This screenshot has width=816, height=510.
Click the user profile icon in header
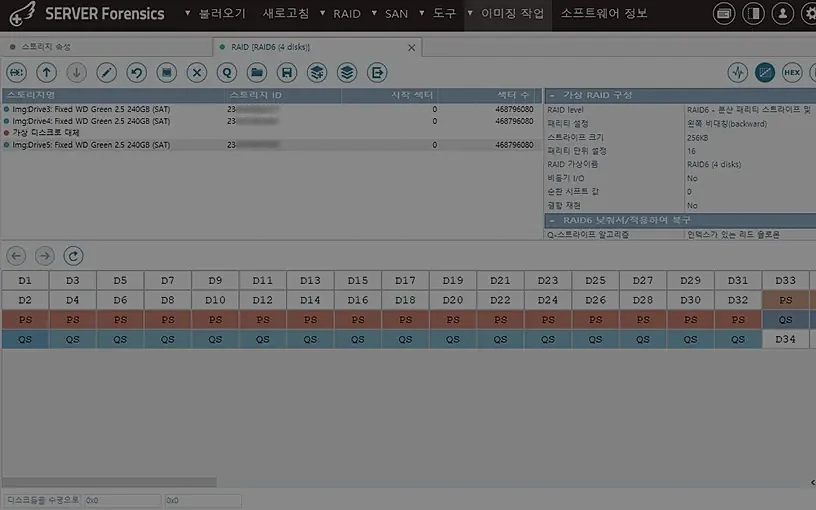783,14
